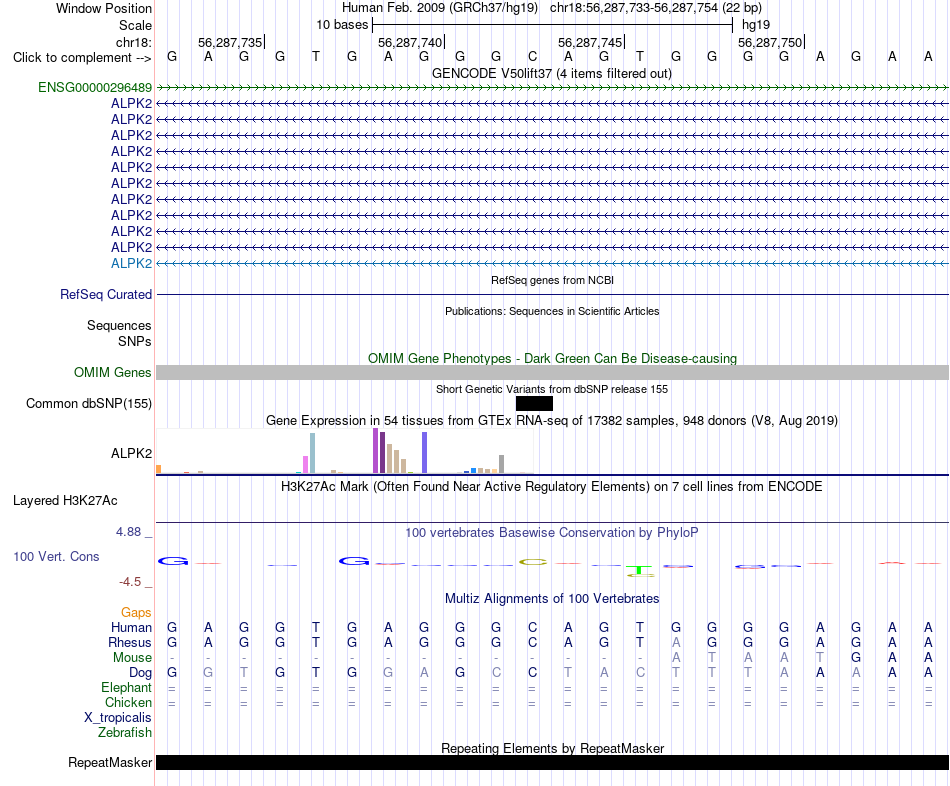This screenshot has width=950, height=786.
Task: Click the OMIM Gene Phenotypes title text
Action: click(x=552, y=358)
